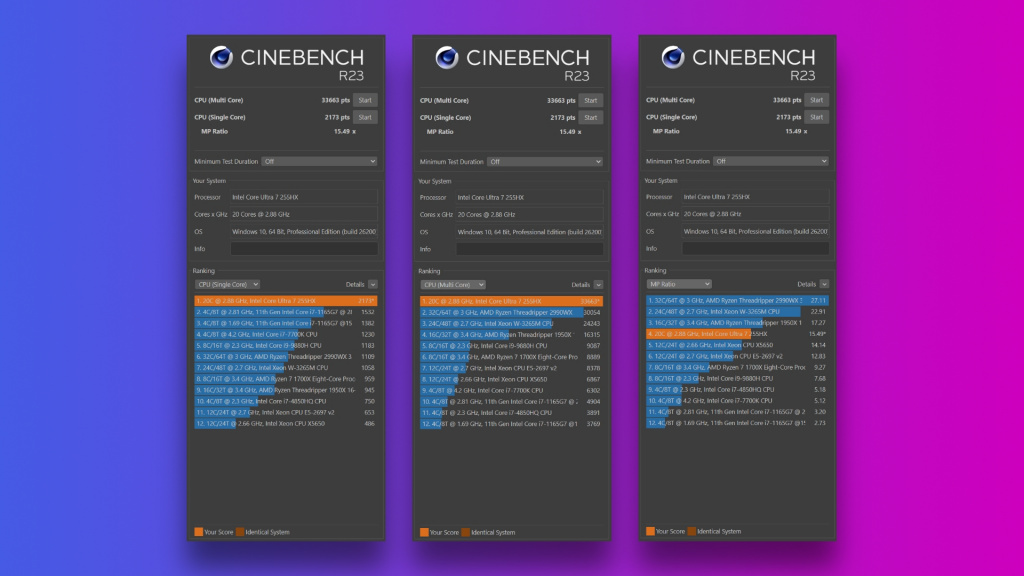Open the CPU (Single Core) ranking dropdown
1024x576 pixels.
227,284
